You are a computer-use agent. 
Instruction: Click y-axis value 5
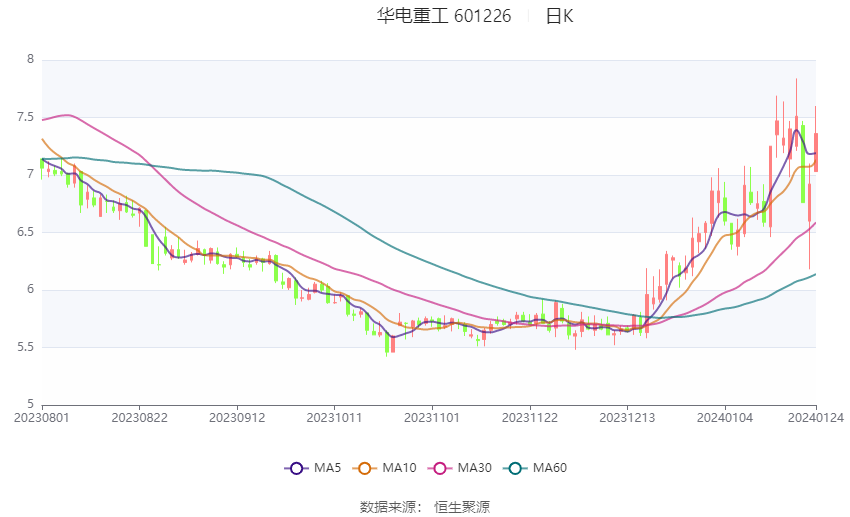pyautogui.click(x=31, y=404)
